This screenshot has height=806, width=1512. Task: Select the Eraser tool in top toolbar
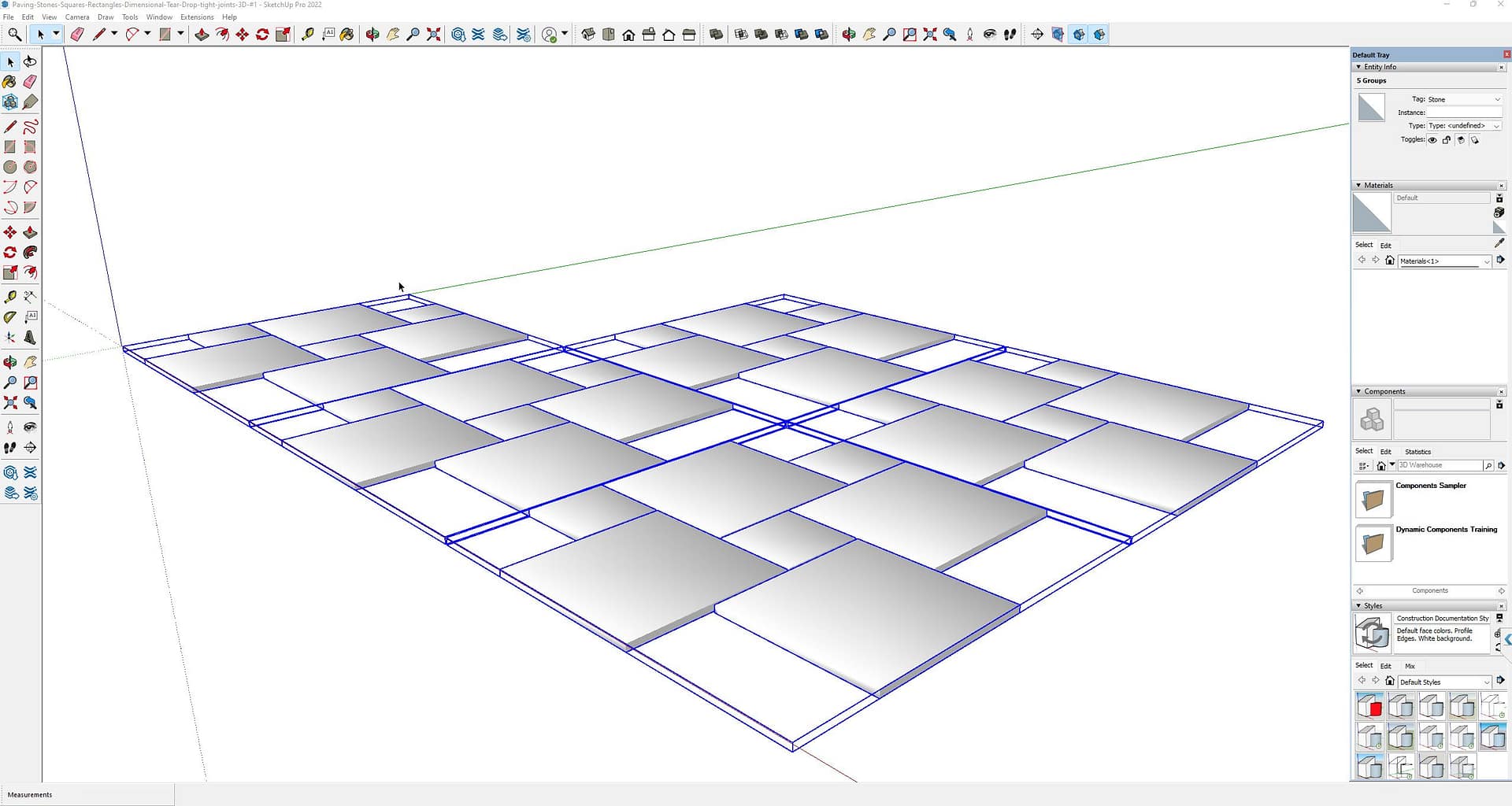(x=76, y=34)
